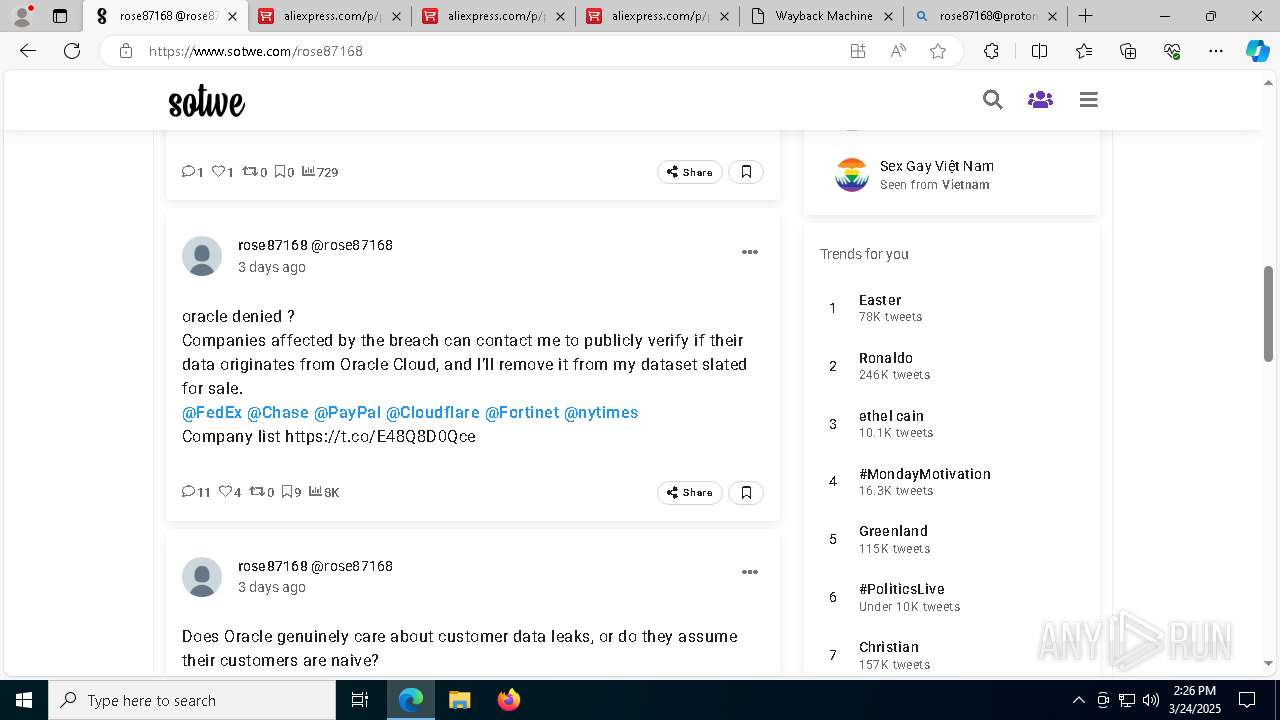Viewport: 1280px width, 720px height.
Task: Open the #MondayMotivation trend
Action: point(925,474)
